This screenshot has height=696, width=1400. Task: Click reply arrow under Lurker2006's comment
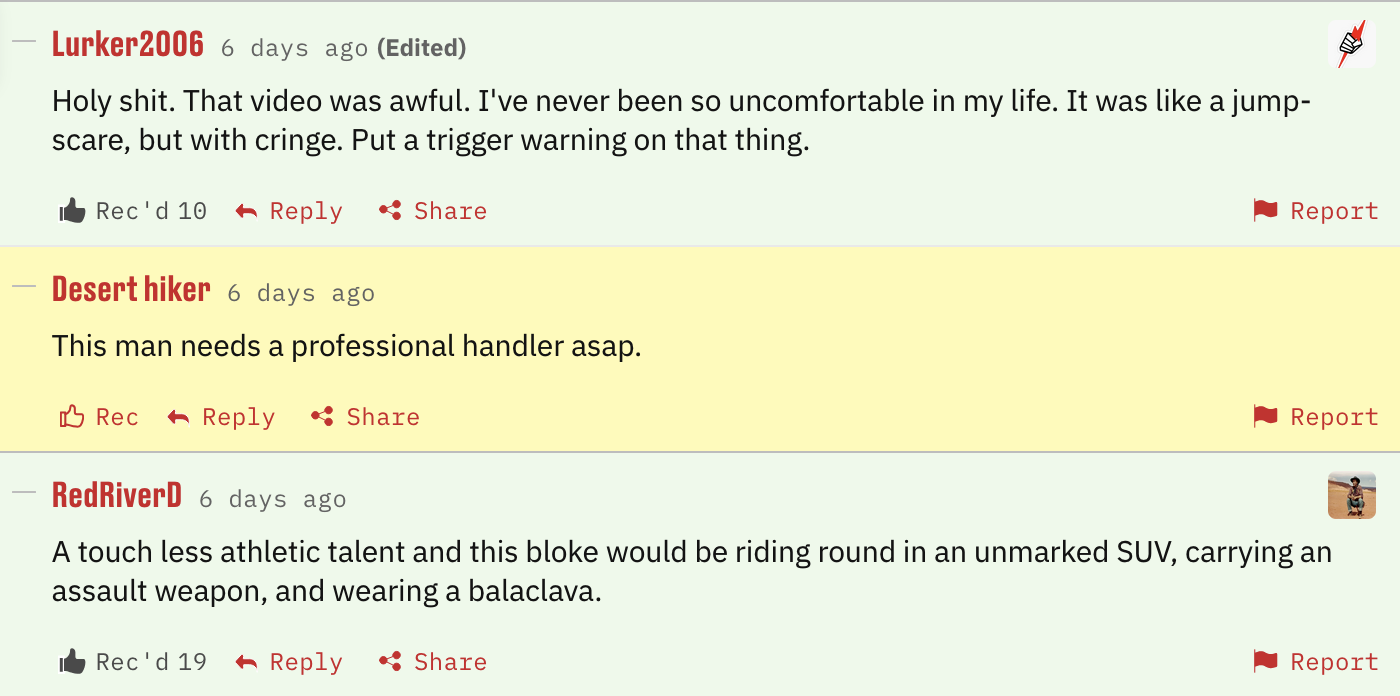247,211
